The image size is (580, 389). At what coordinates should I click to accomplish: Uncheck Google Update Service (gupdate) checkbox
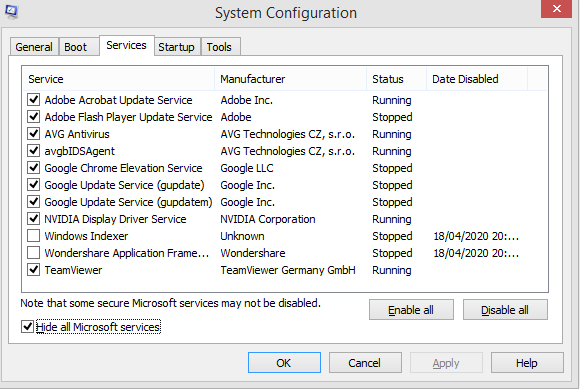tap(34, 185)
